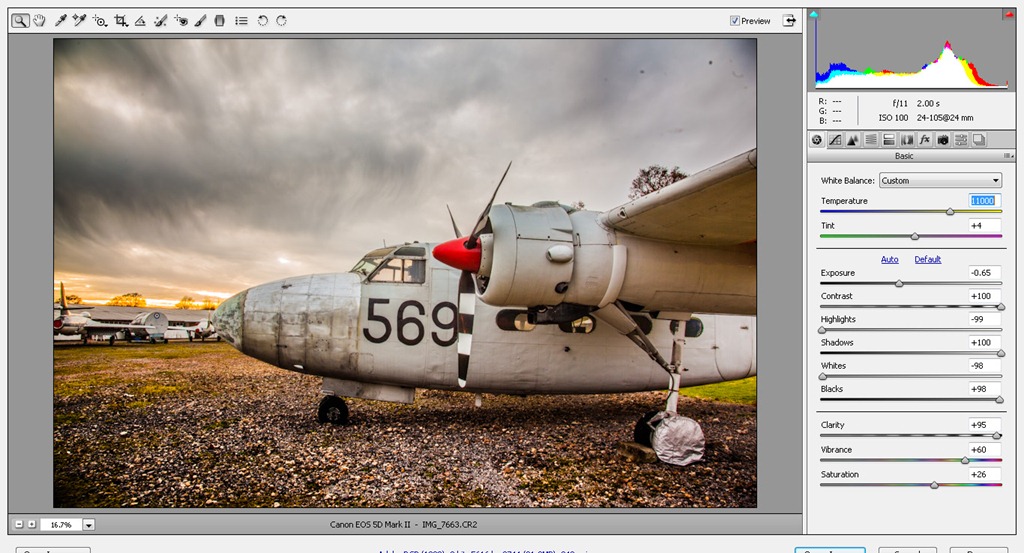Open the Presets panel tab
This screenshot has height=553, width=1024.
click(x=961, y=140)
